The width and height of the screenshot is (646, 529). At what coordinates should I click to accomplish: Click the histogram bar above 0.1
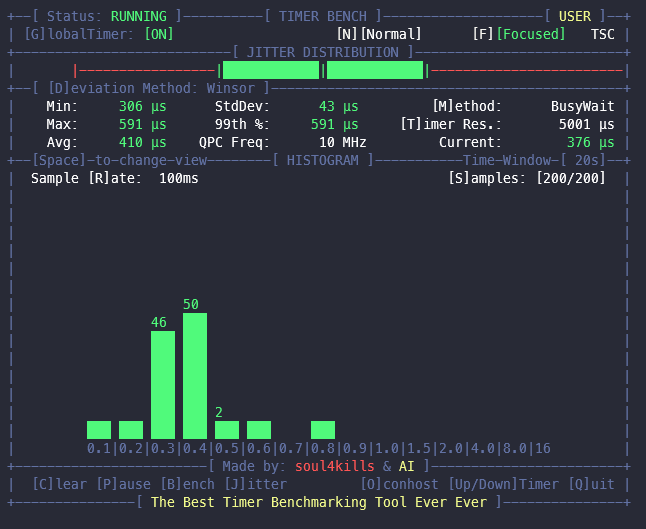(99, 430)
